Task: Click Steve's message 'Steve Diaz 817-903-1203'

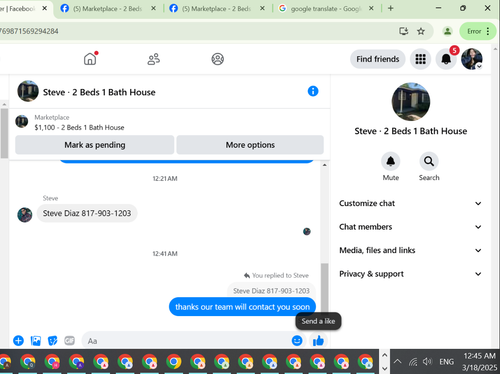Action: tap(87, 213)
